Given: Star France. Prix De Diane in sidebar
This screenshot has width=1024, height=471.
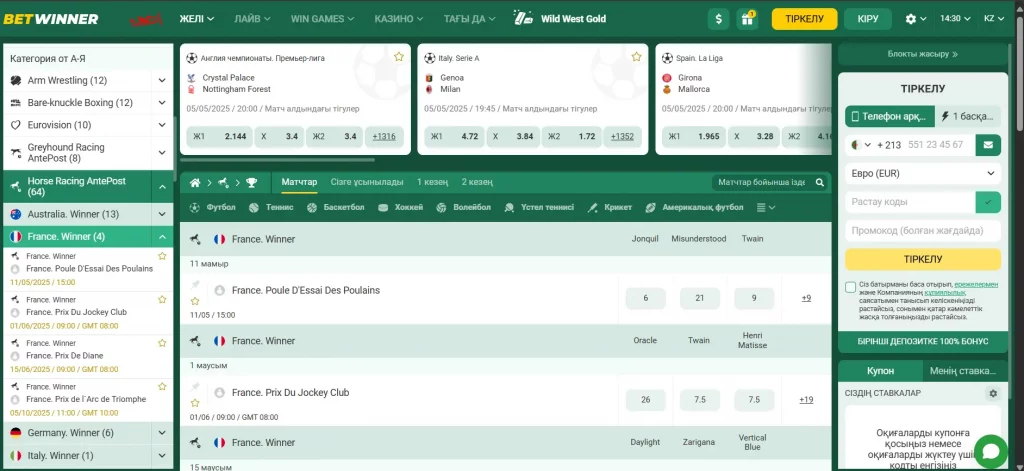Looking at the screenshot, I should (163, 343).
